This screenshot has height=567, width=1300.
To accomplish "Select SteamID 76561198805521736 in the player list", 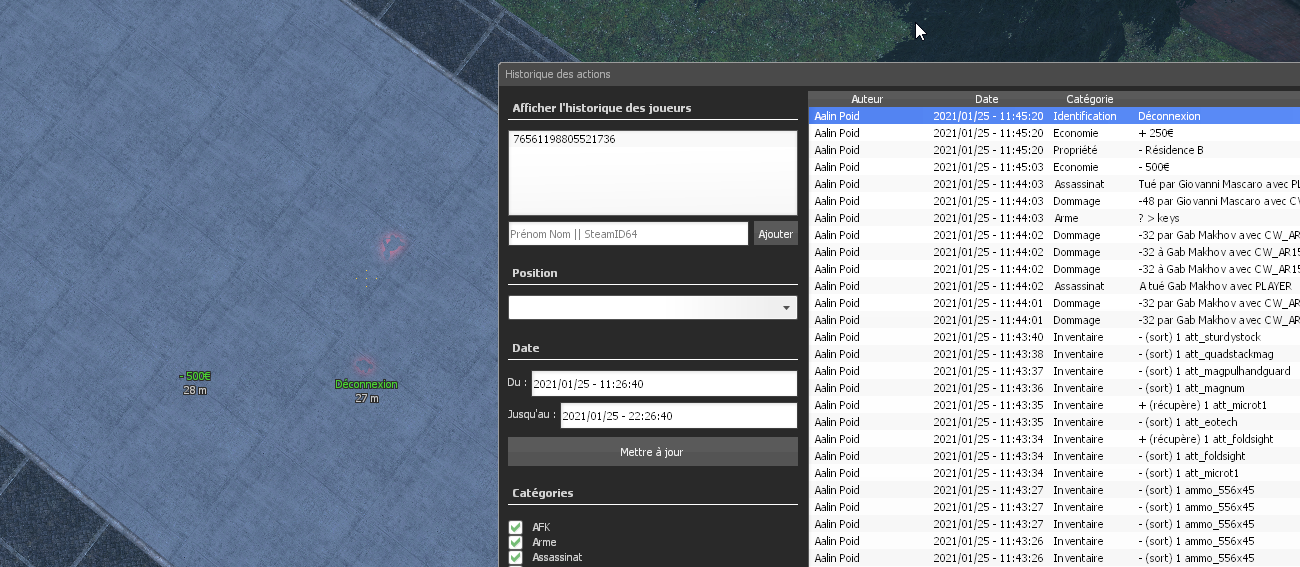I will pyautogui.click(x=652, y=140).
